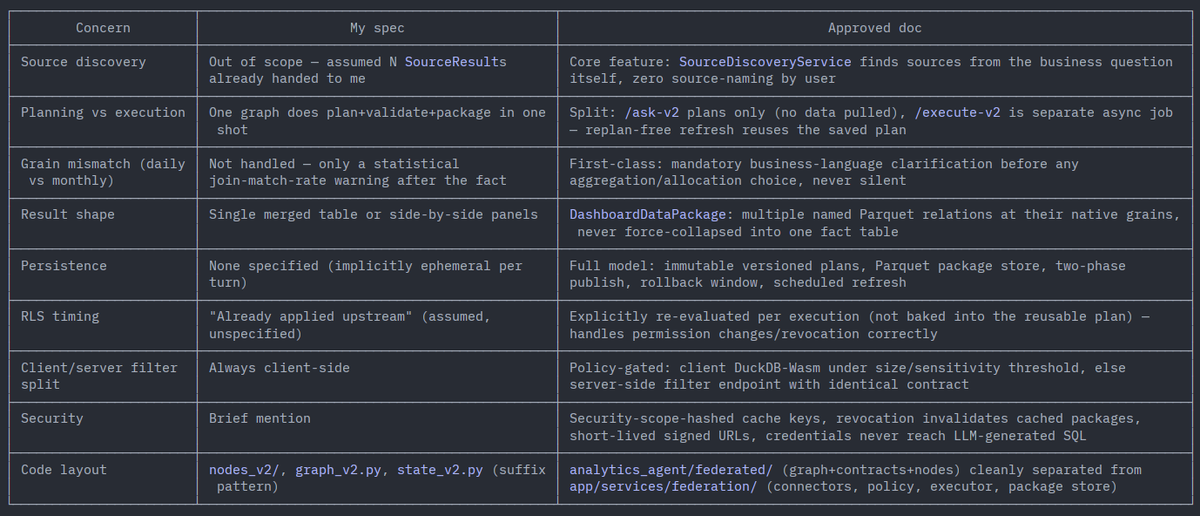This screenshot has height=516, width=1200.
Task: Select the 'Grain mismatch (daily vs monthly)' cell
Action: [x=103, y=172]
